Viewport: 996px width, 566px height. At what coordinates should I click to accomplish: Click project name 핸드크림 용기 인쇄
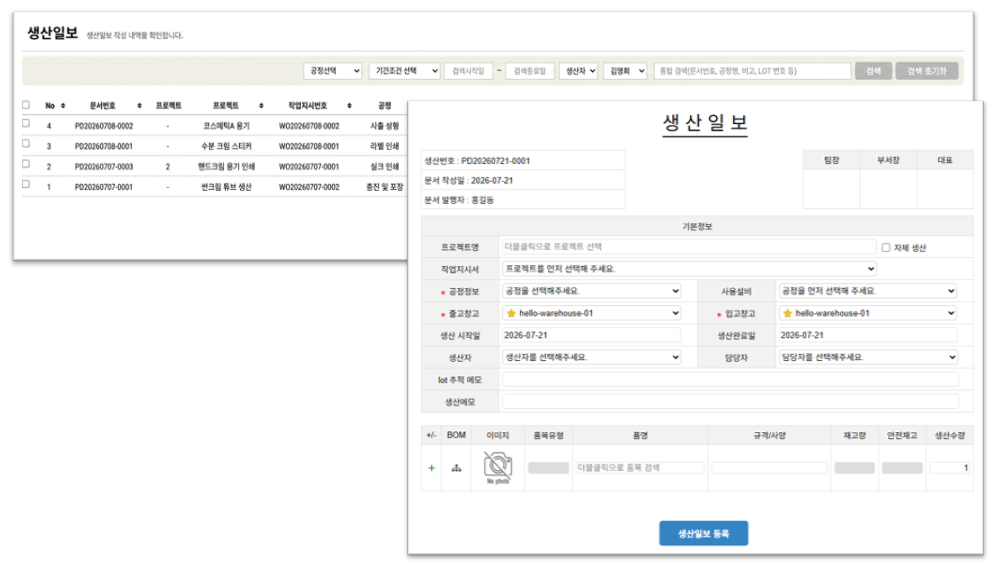pos(226,166)
